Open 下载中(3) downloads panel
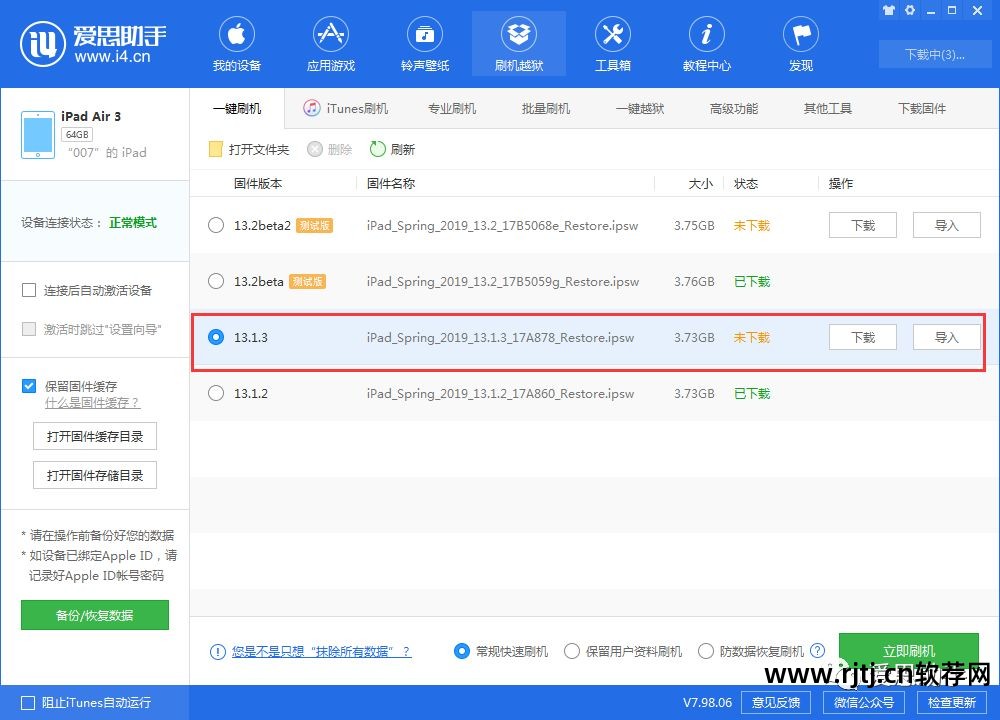Viewport: 1000px width, 720px height. click(x=934, y=54)
